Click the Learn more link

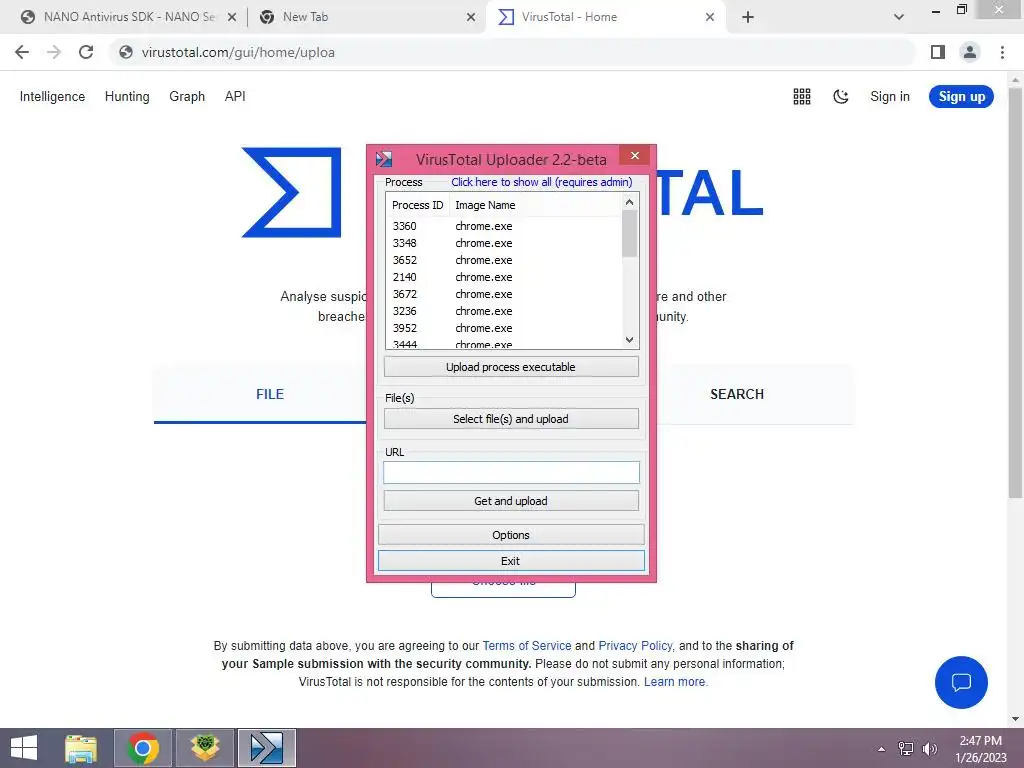click(675, 682)
